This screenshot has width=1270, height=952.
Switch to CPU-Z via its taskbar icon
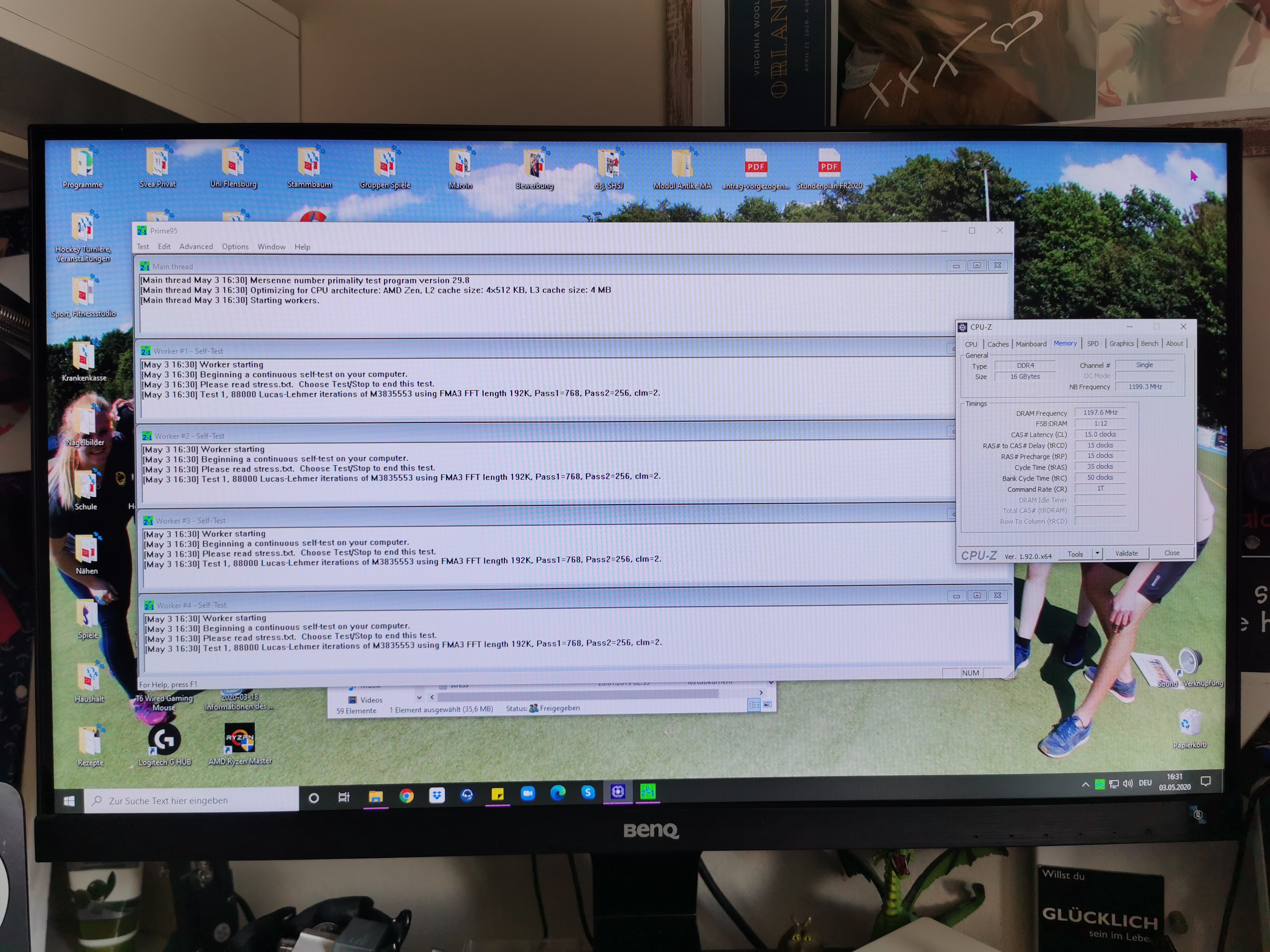(x=618, y=792)
